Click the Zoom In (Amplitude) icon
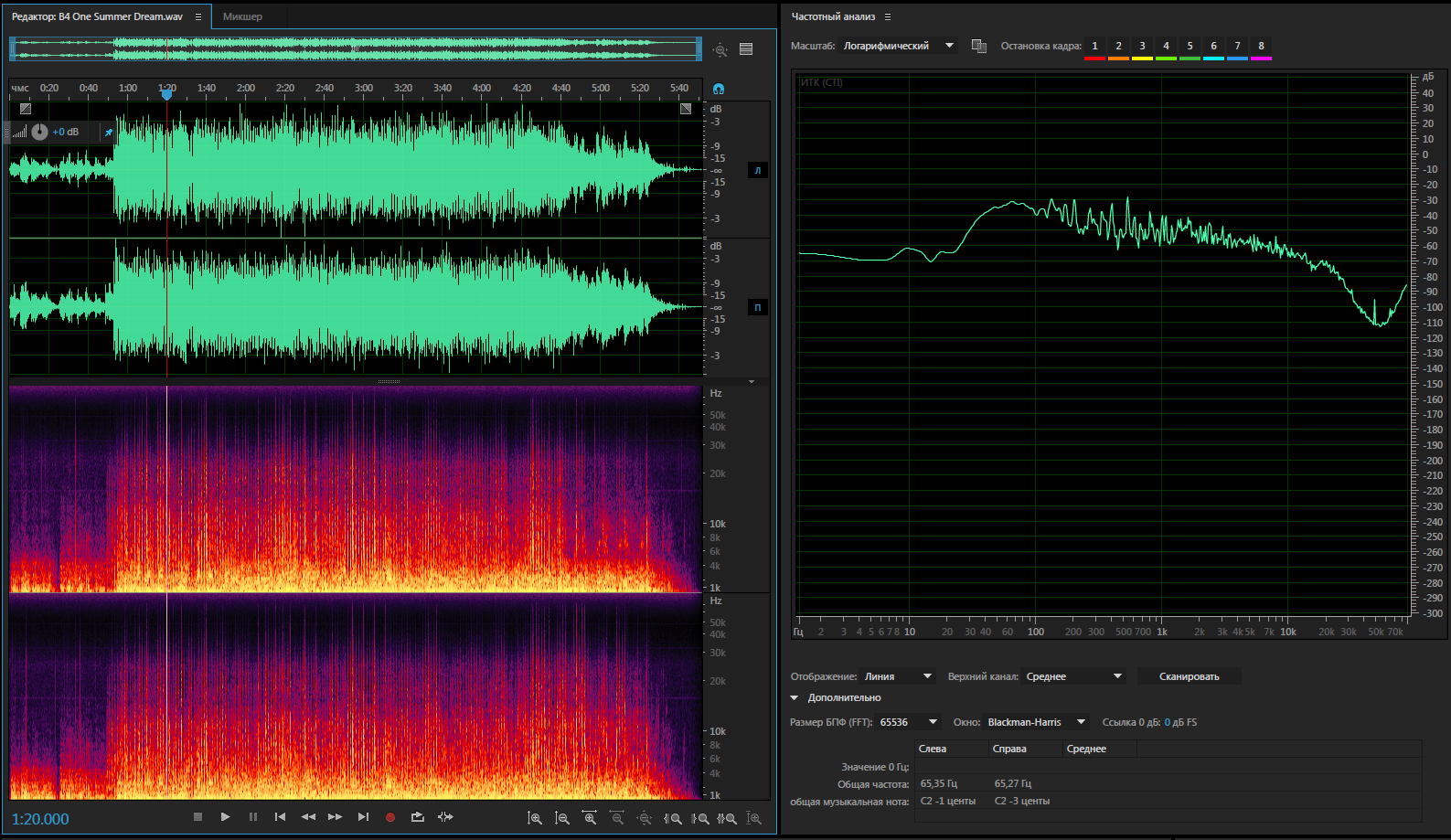This screenshot has height=840, width=1451. 535,818
